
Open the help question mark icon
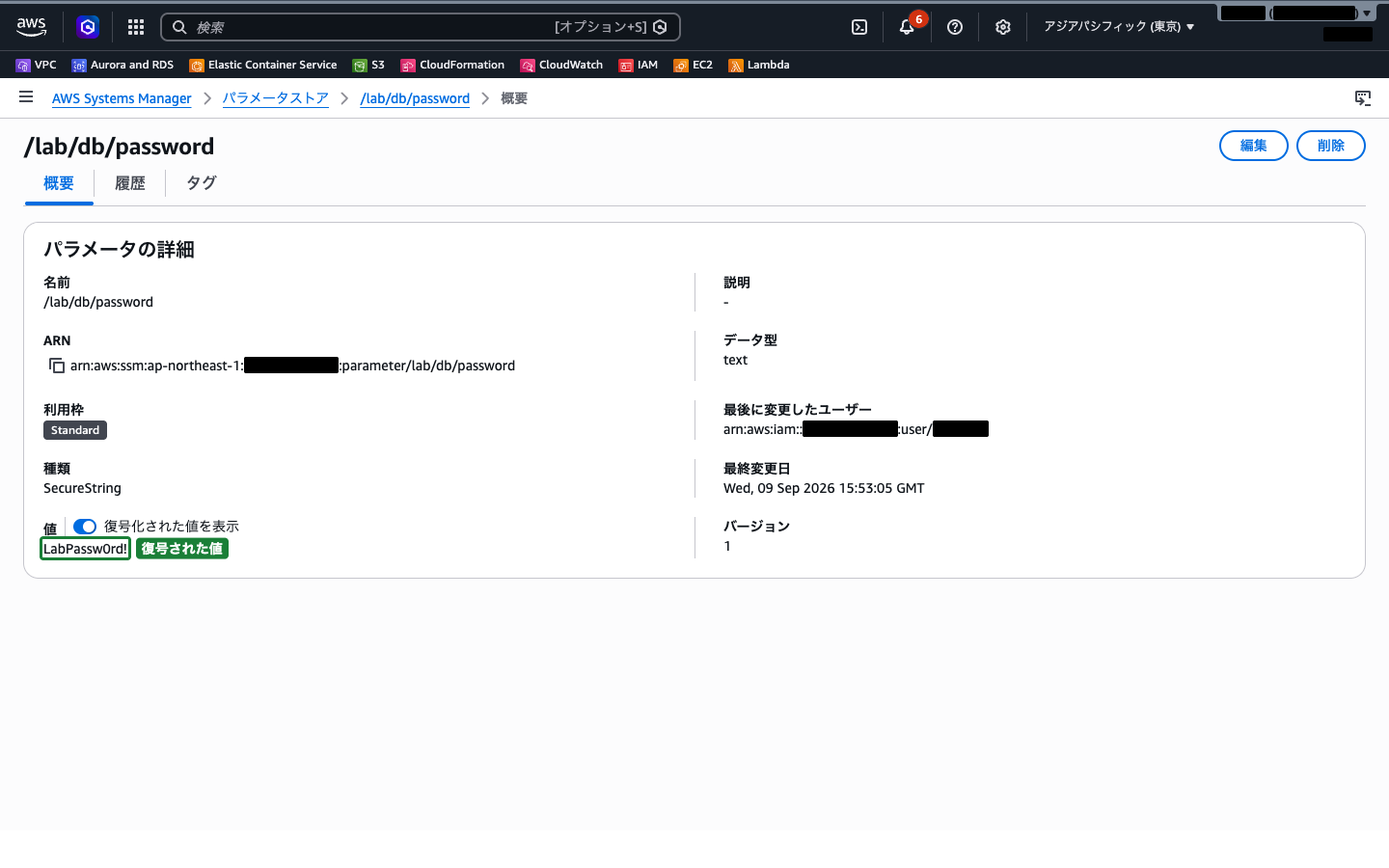point(955,27)
